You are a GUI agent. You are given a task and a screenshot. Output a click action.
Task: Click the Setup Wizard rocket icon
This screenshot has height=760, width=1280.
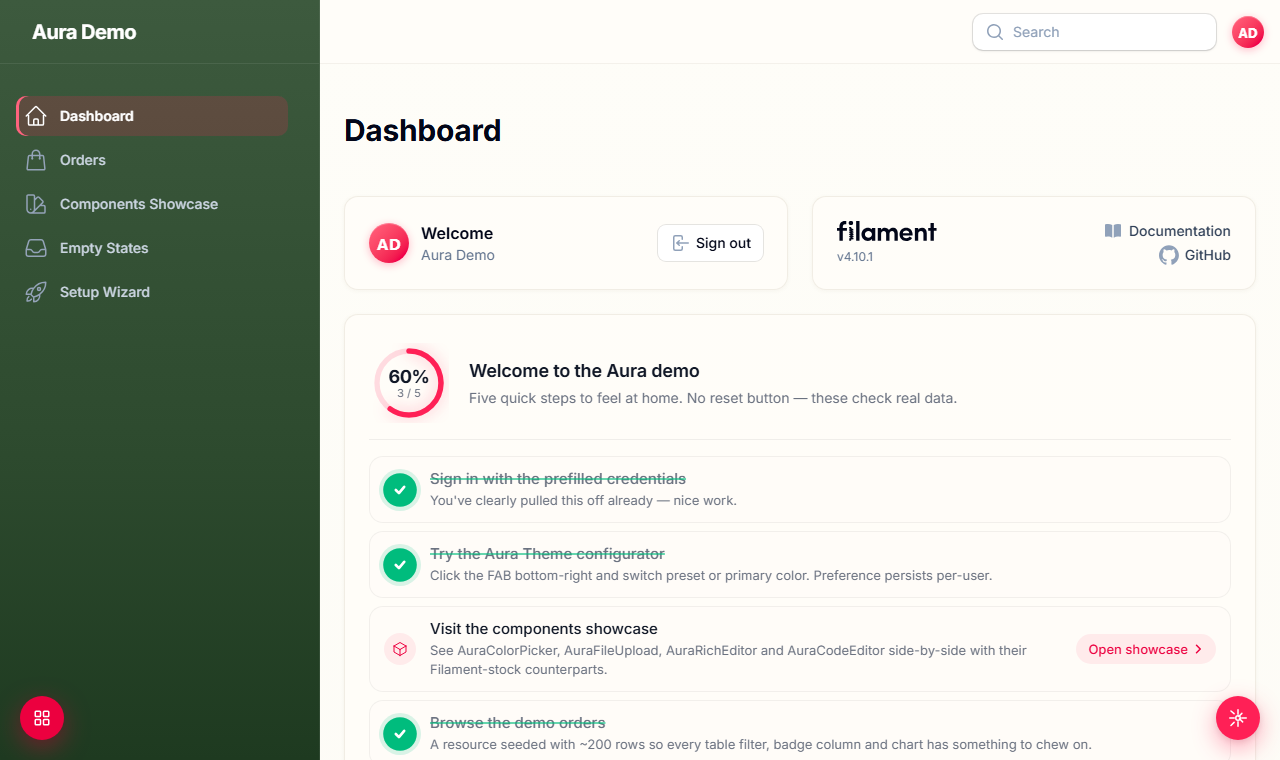tap(36, 292)
